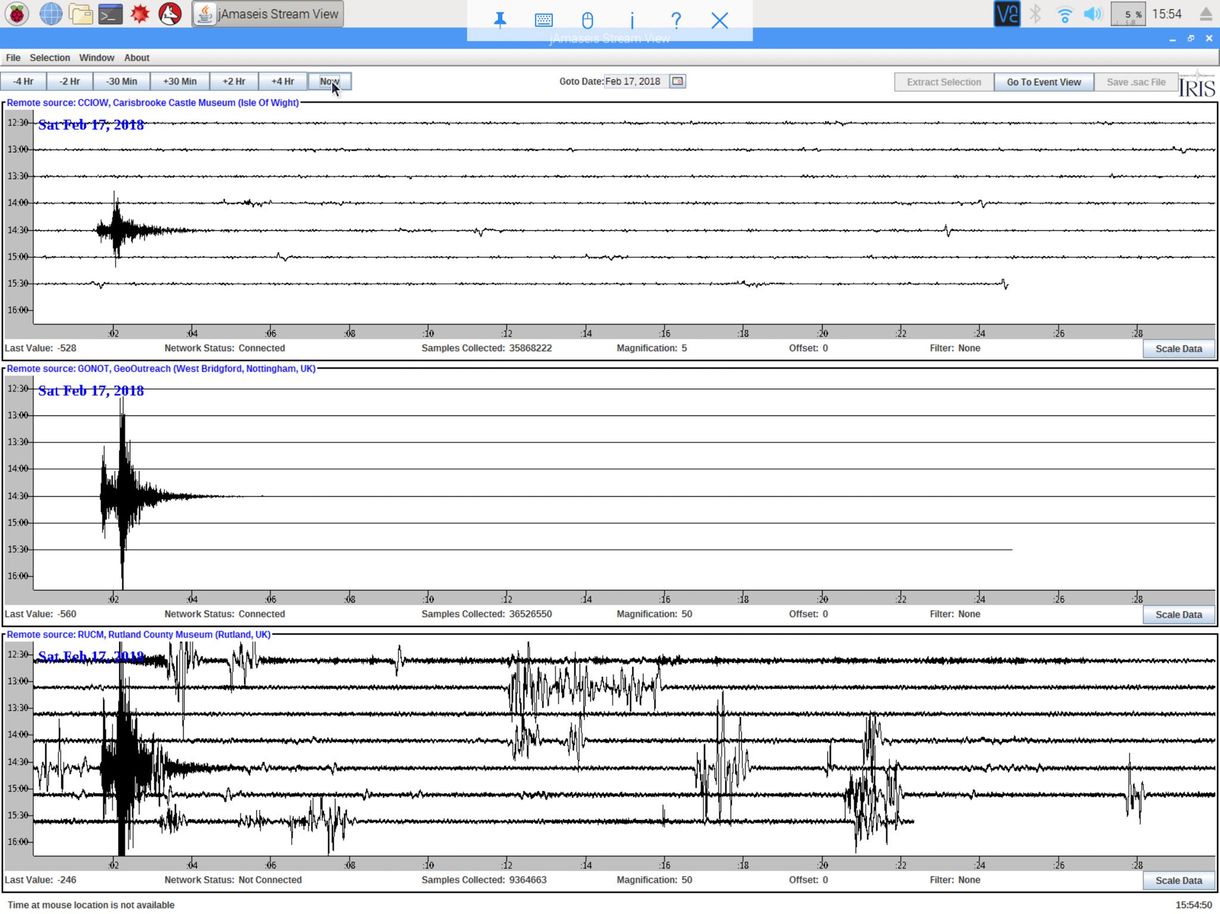Select the jAmaseis Stream View taskbar entry
This screenshot has width=1220, height=914.
pyautogui.click(x=268, y=14)
